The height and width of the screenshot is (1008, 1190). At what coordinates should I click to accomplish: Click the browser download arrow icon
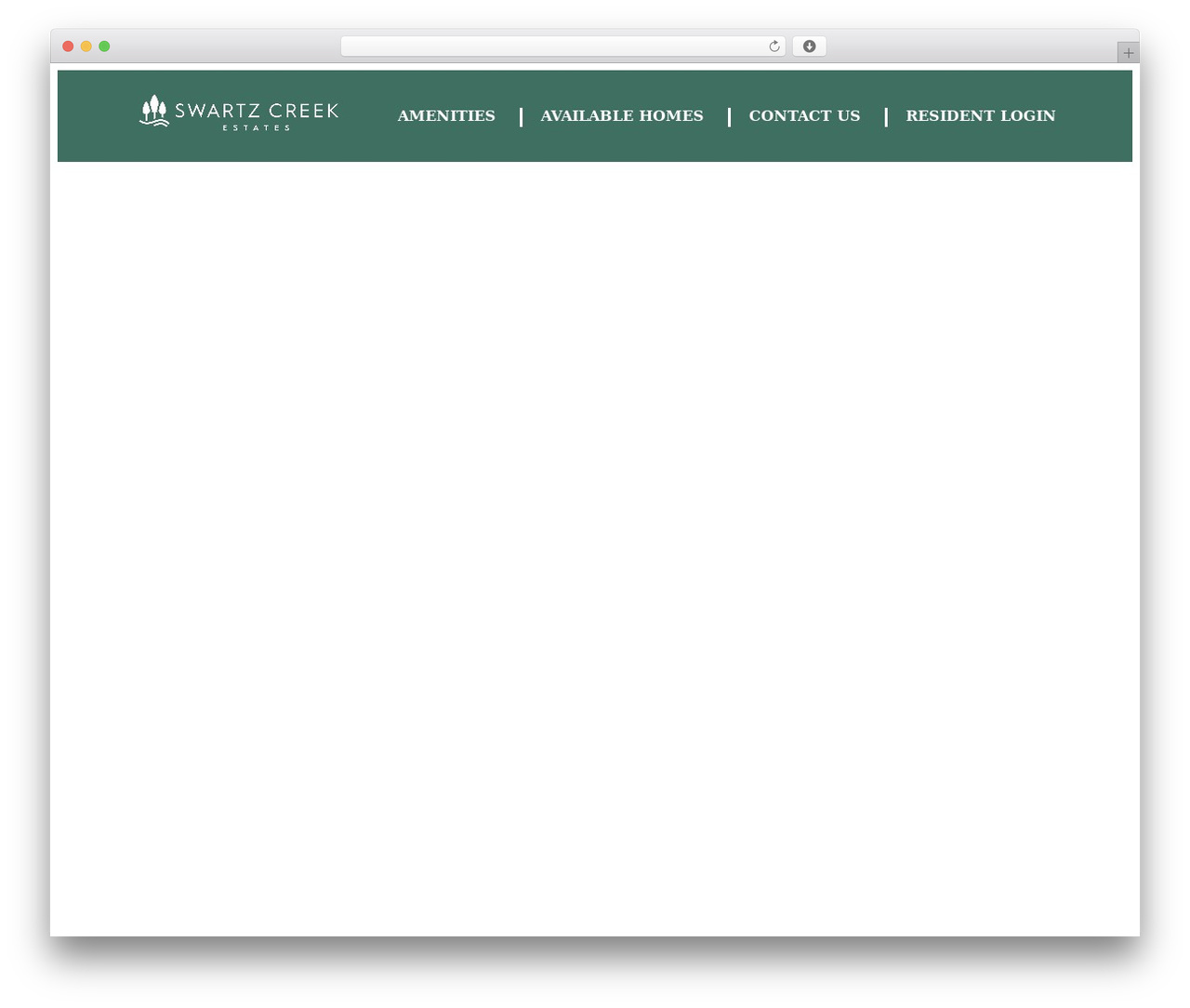click(809, 46)
